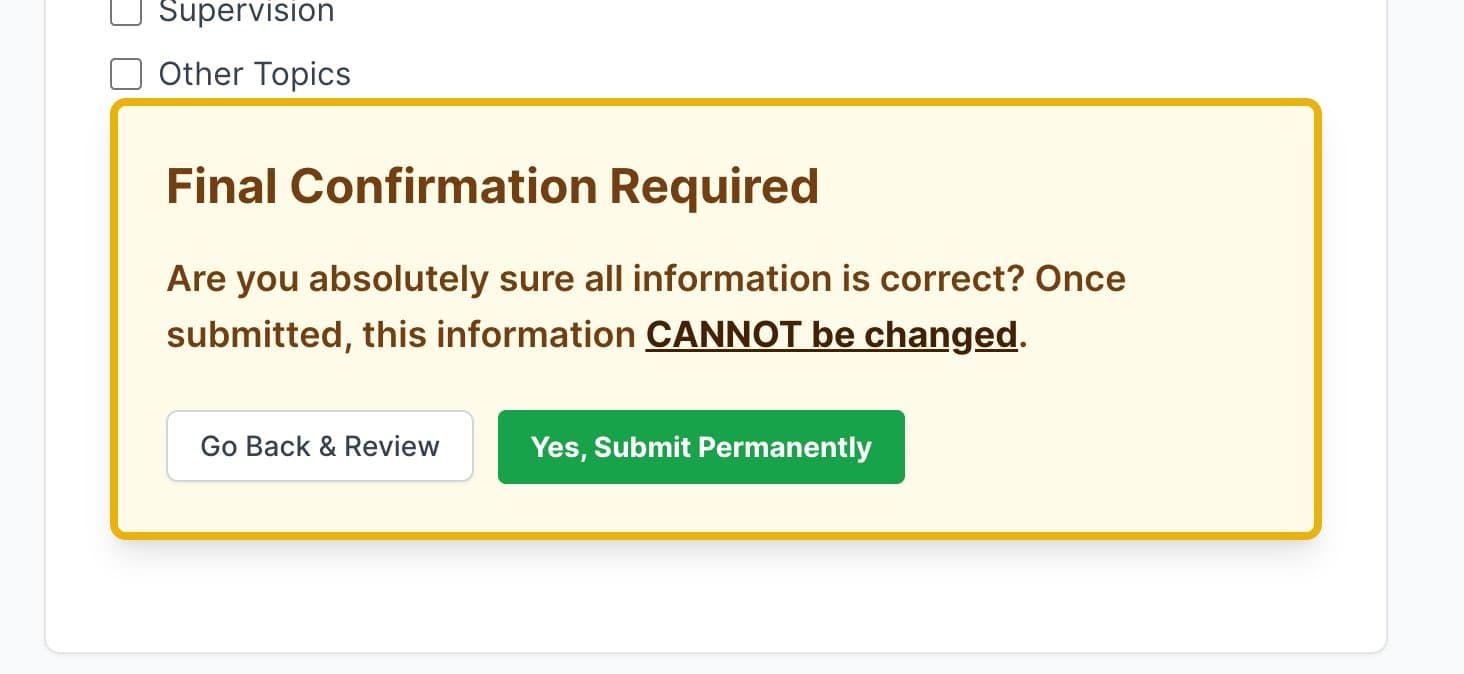Click the confirmation warning message text
Viewport: 1464px width, 674px height.
646,279
